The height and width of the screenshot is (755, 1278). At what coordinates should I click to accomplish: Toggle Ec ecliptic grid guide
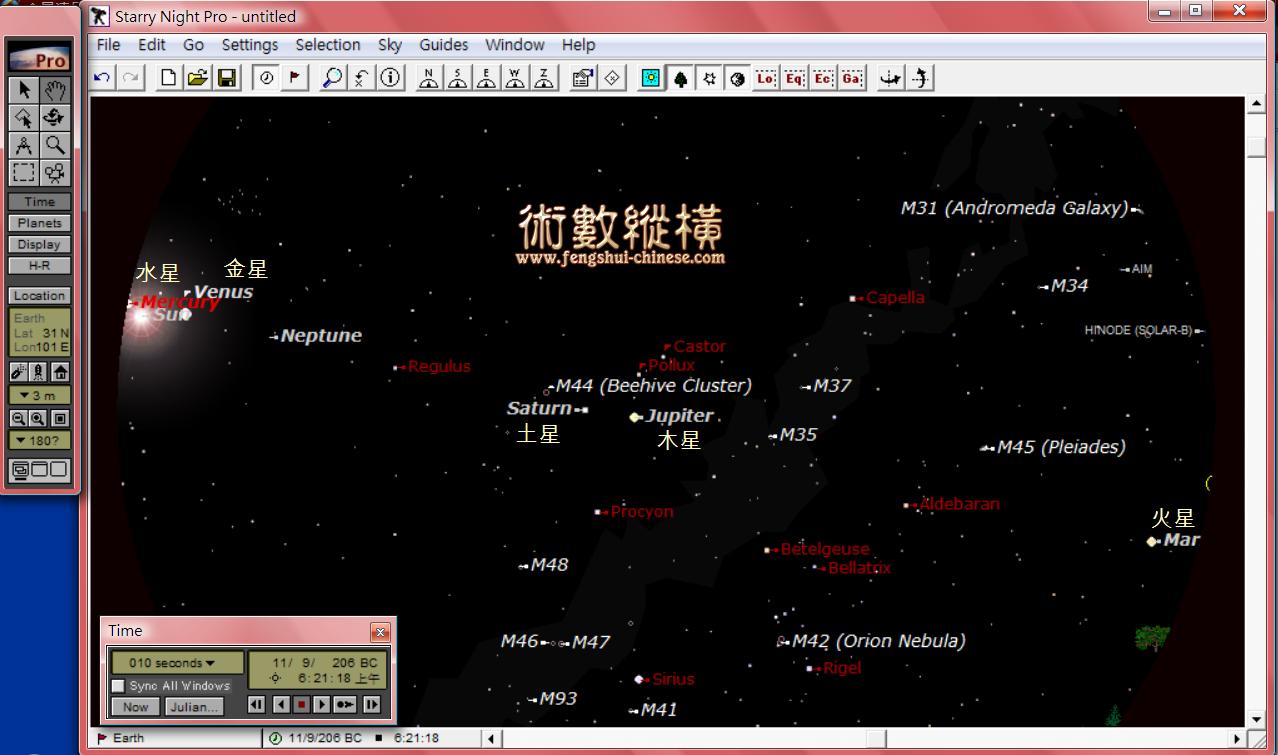(x=823, y=78)
